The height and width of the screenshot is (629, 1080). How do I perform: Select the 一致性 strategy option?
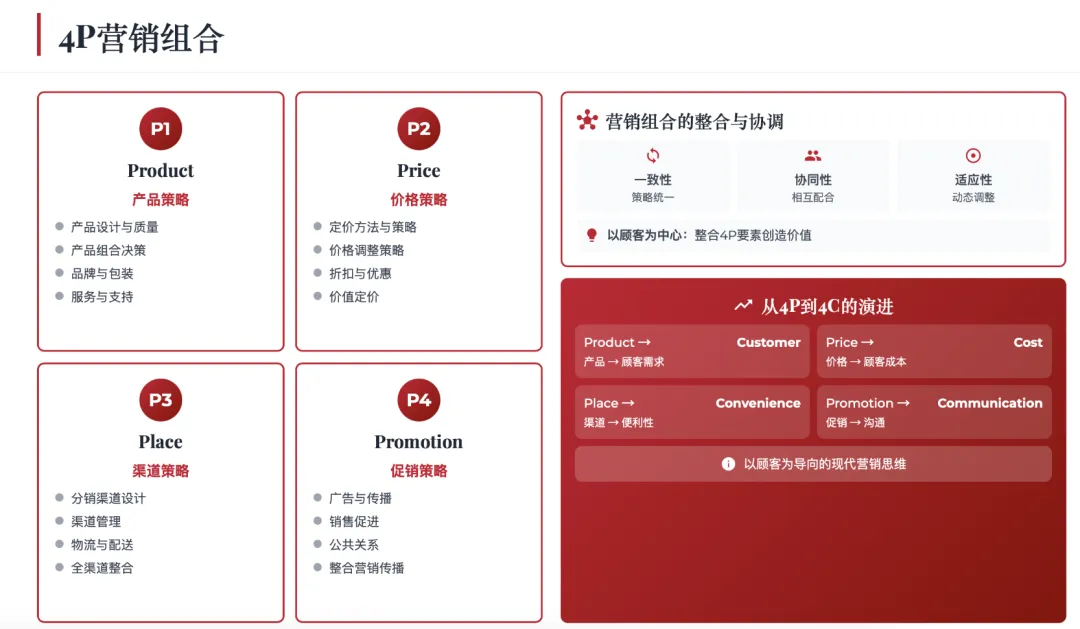click(653, 175)
